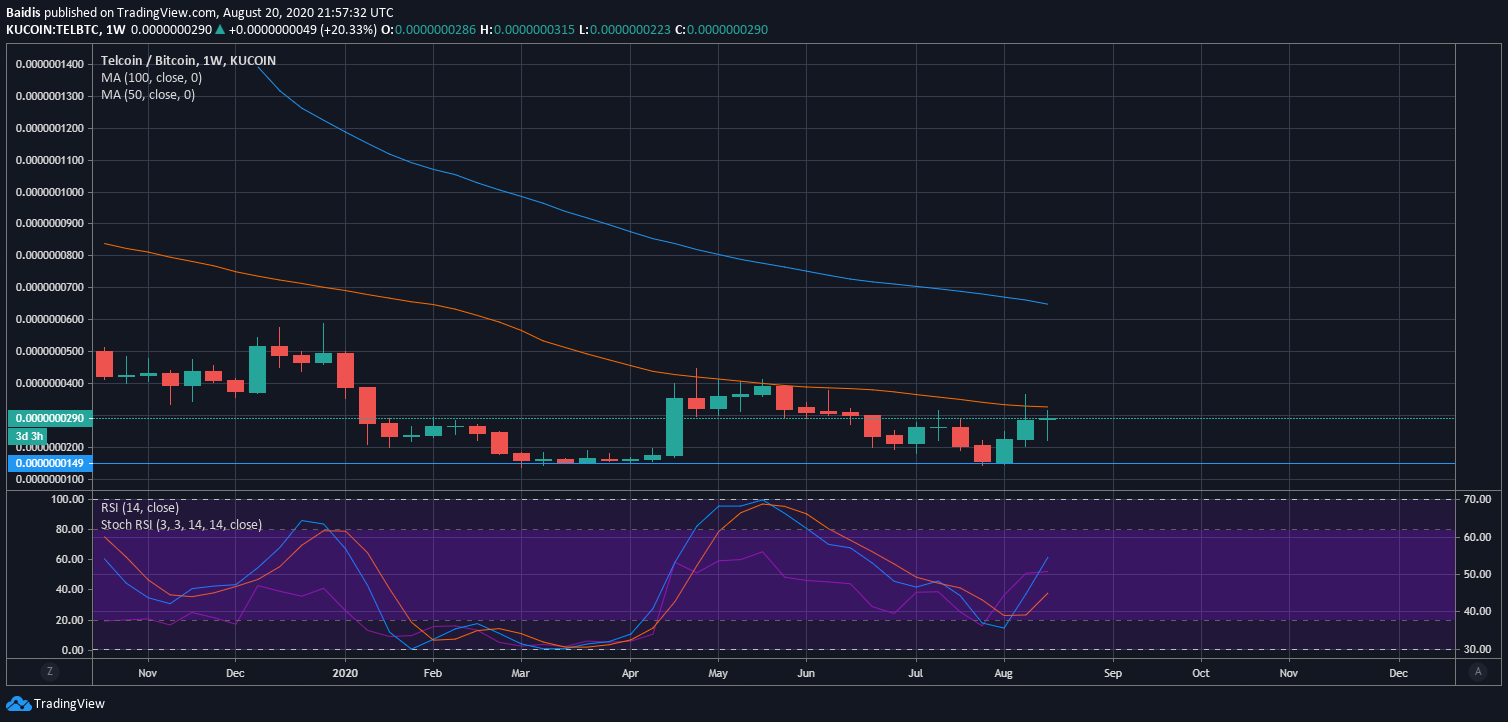
Task: Click the 0.0000000800 price axis label
Action: (x=49, y=256)
